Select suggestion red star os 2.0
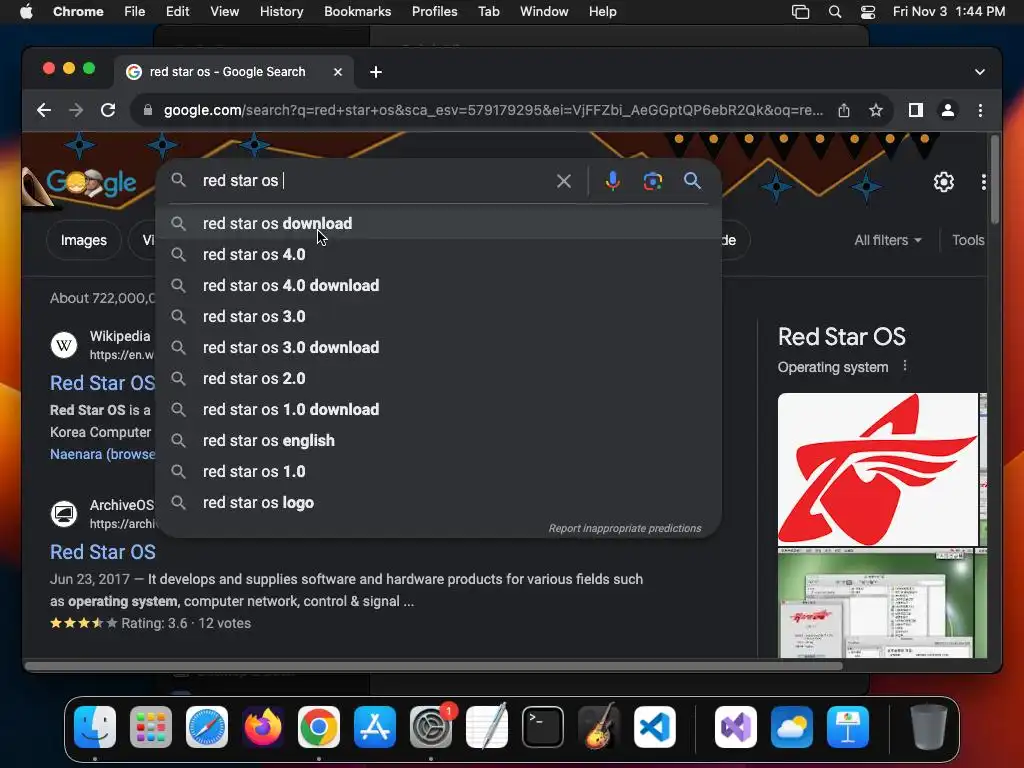 pyautogui.click(x=439, y=379)
